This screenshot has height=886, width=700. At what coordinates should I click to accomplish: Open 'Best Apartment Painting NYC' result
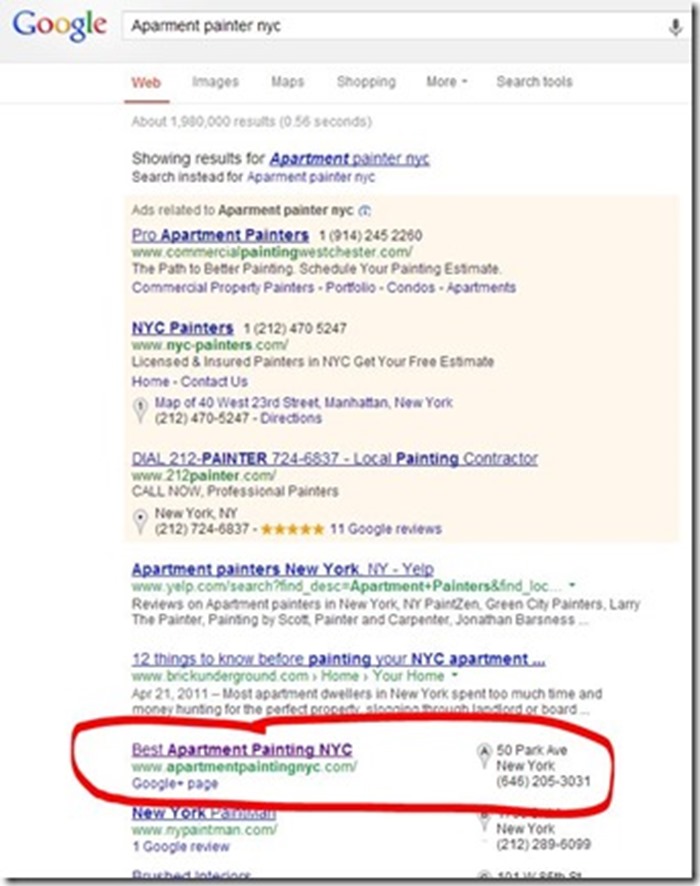pyautogui.click(x=242, y=750)
